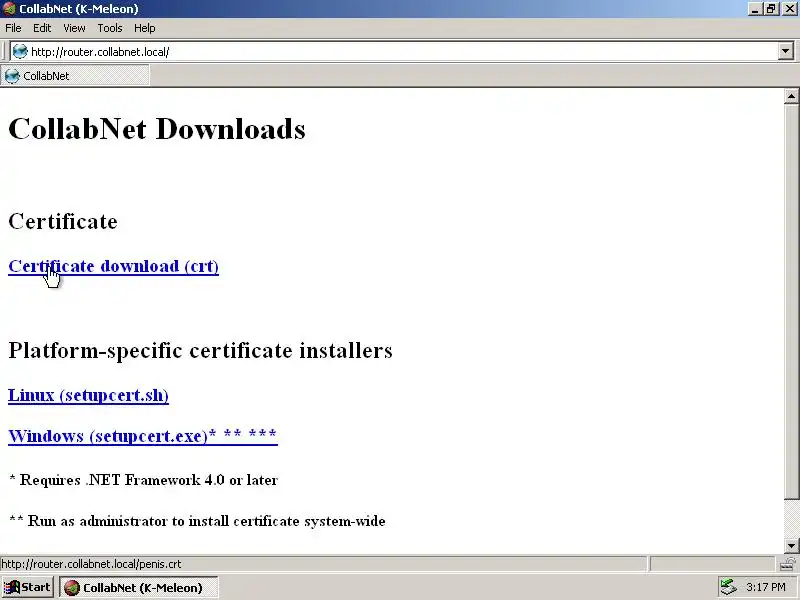
Task: Open the File menu
Action: coord(13,28)
